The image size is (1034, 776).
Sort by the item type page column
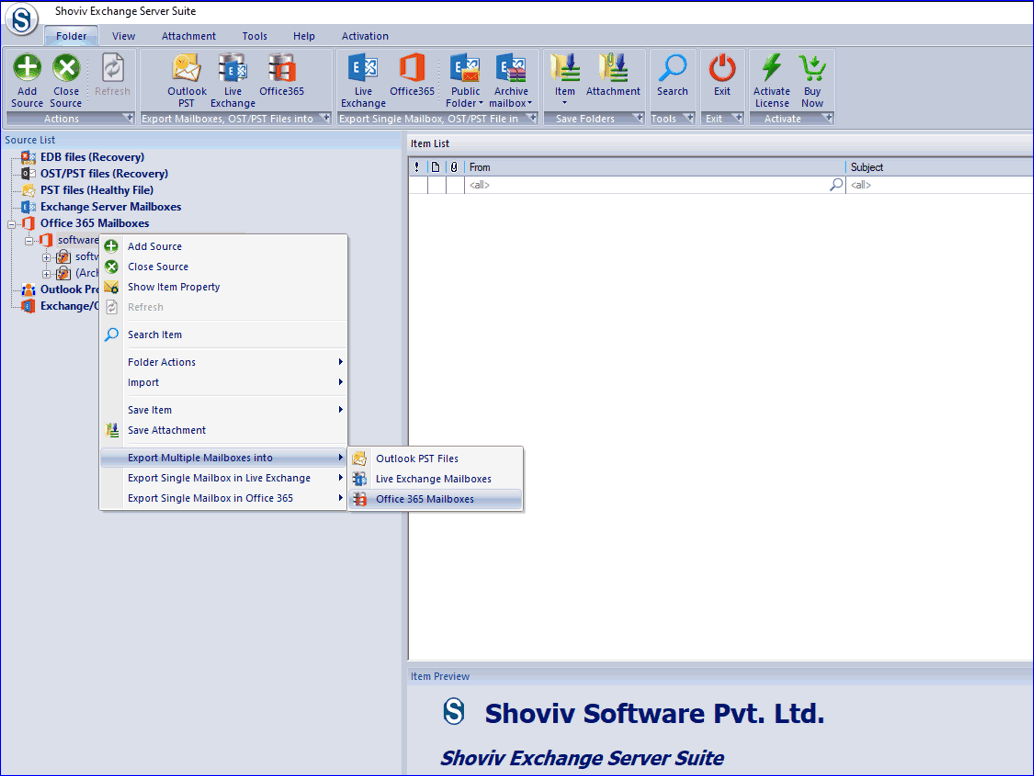[435, 167]
